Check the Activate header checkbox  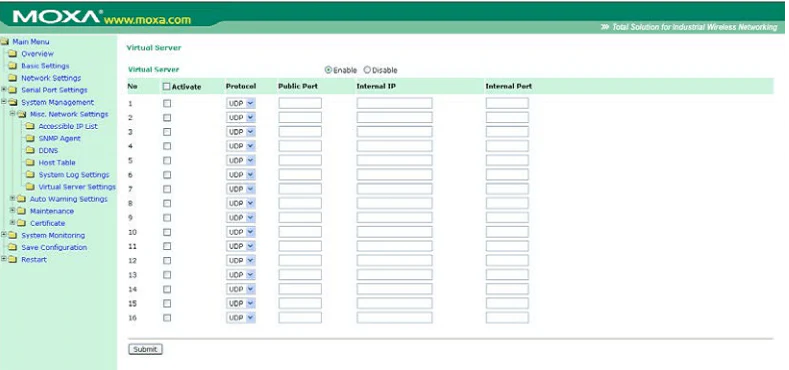point(167,87)
